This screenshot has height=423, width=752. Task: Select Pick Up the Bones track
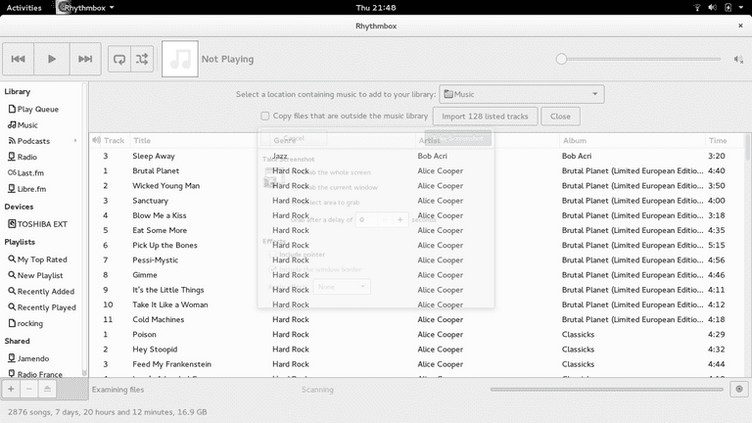pyautogui.click(x=164, y=245)
